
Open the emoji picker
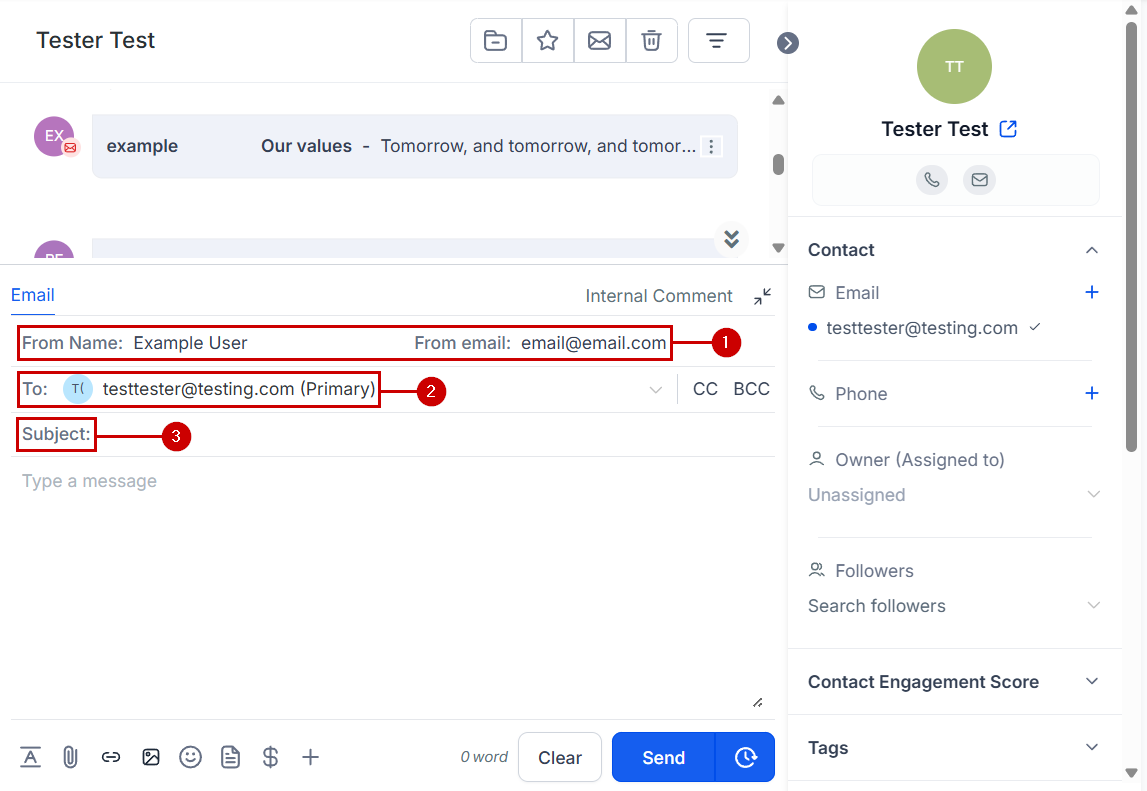pyautogui.click(x=190, y=757)
